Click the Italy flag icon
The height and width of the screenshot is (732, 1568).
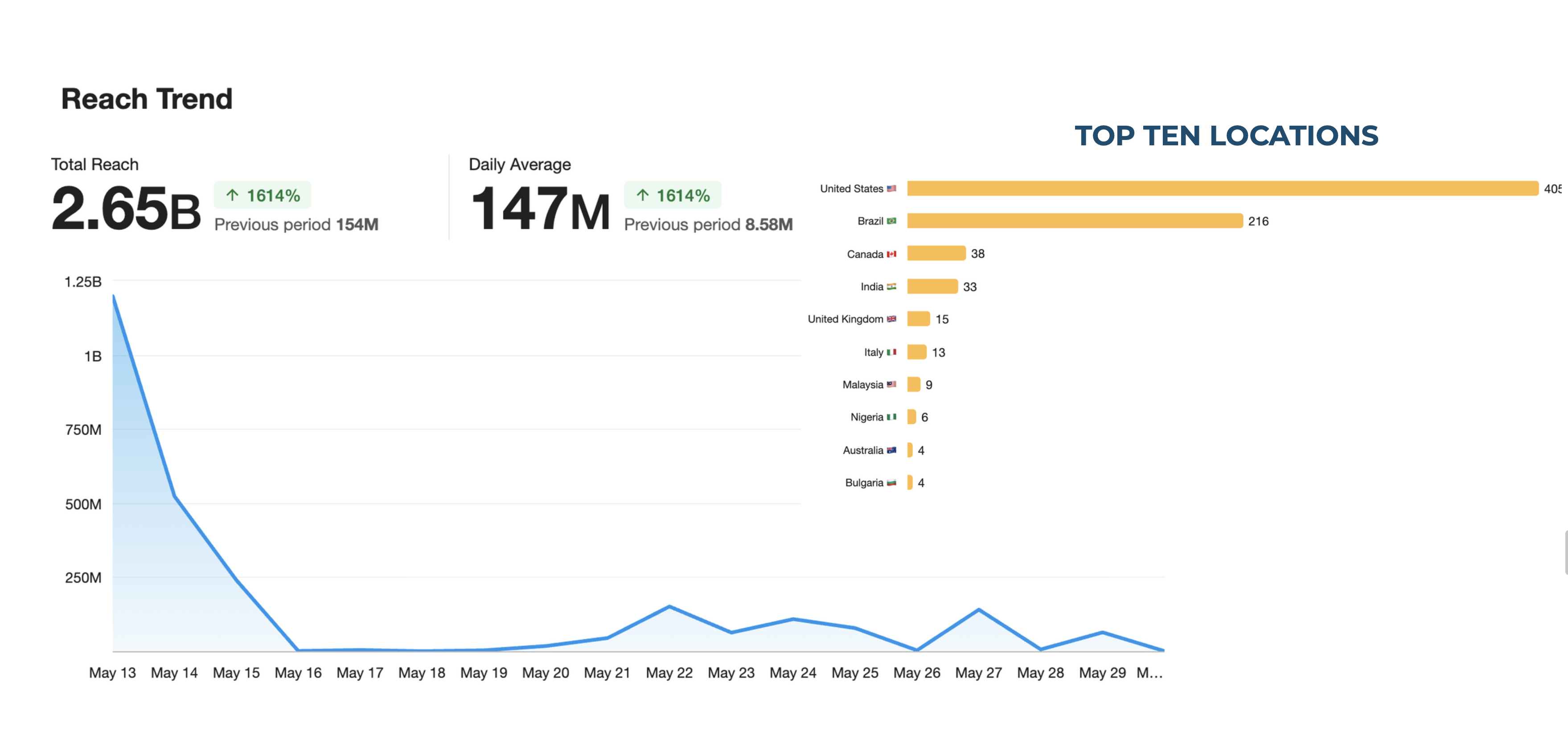coord(891,352)
